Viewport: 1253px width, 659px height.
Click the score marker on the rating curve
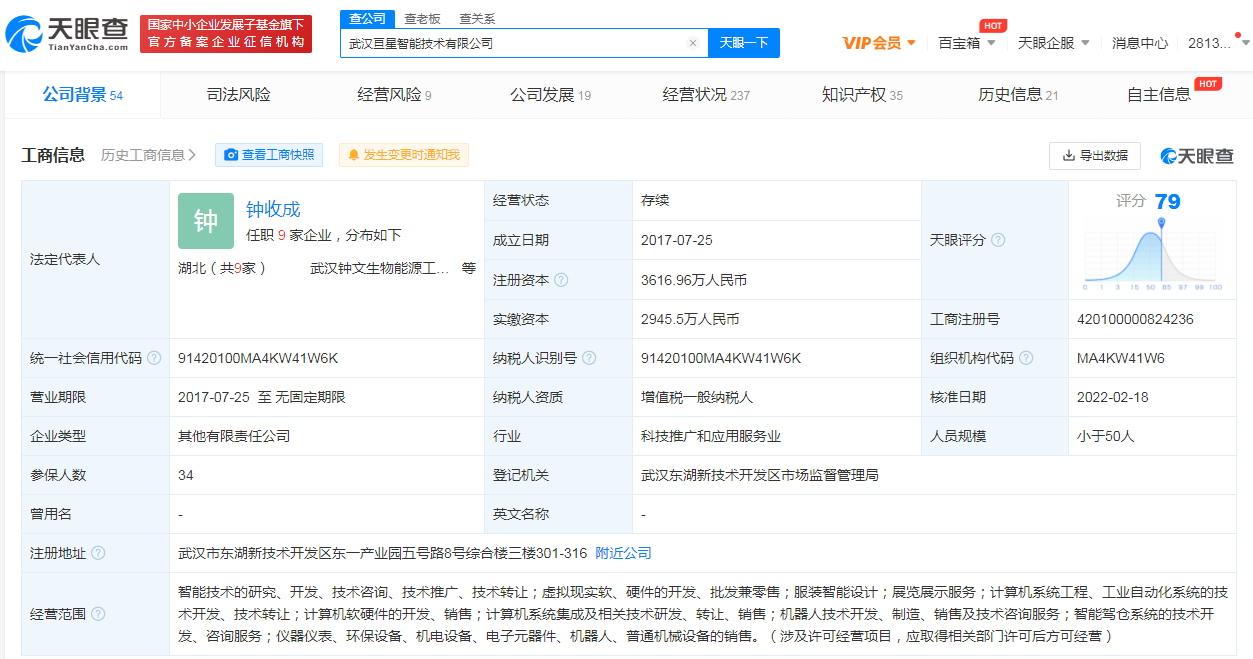[1162, 223]
